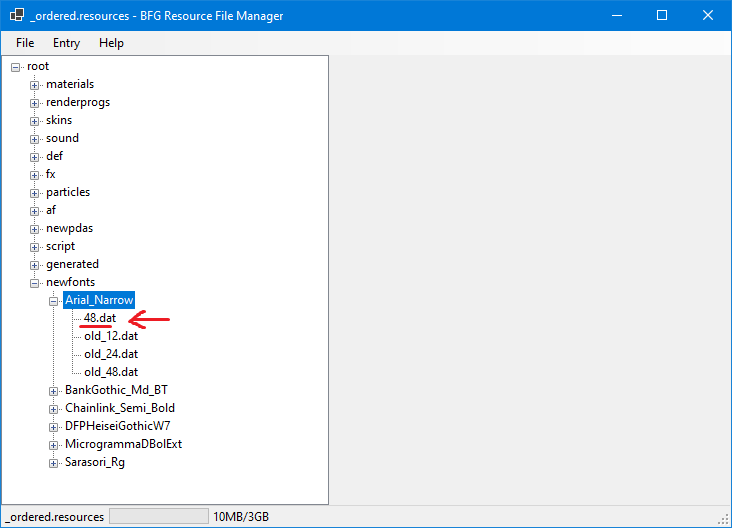
Task: Select the Sarasori_Rg label
Action: pos(95,462)
